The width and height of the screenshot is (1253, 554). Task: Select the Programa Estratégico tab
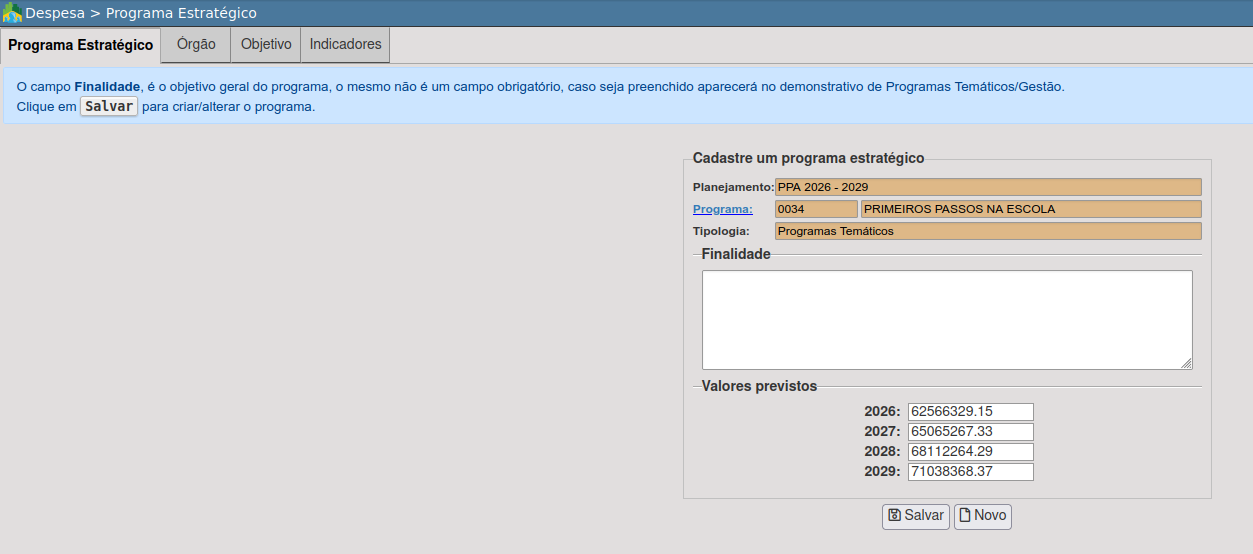click(x=80, y=46)
